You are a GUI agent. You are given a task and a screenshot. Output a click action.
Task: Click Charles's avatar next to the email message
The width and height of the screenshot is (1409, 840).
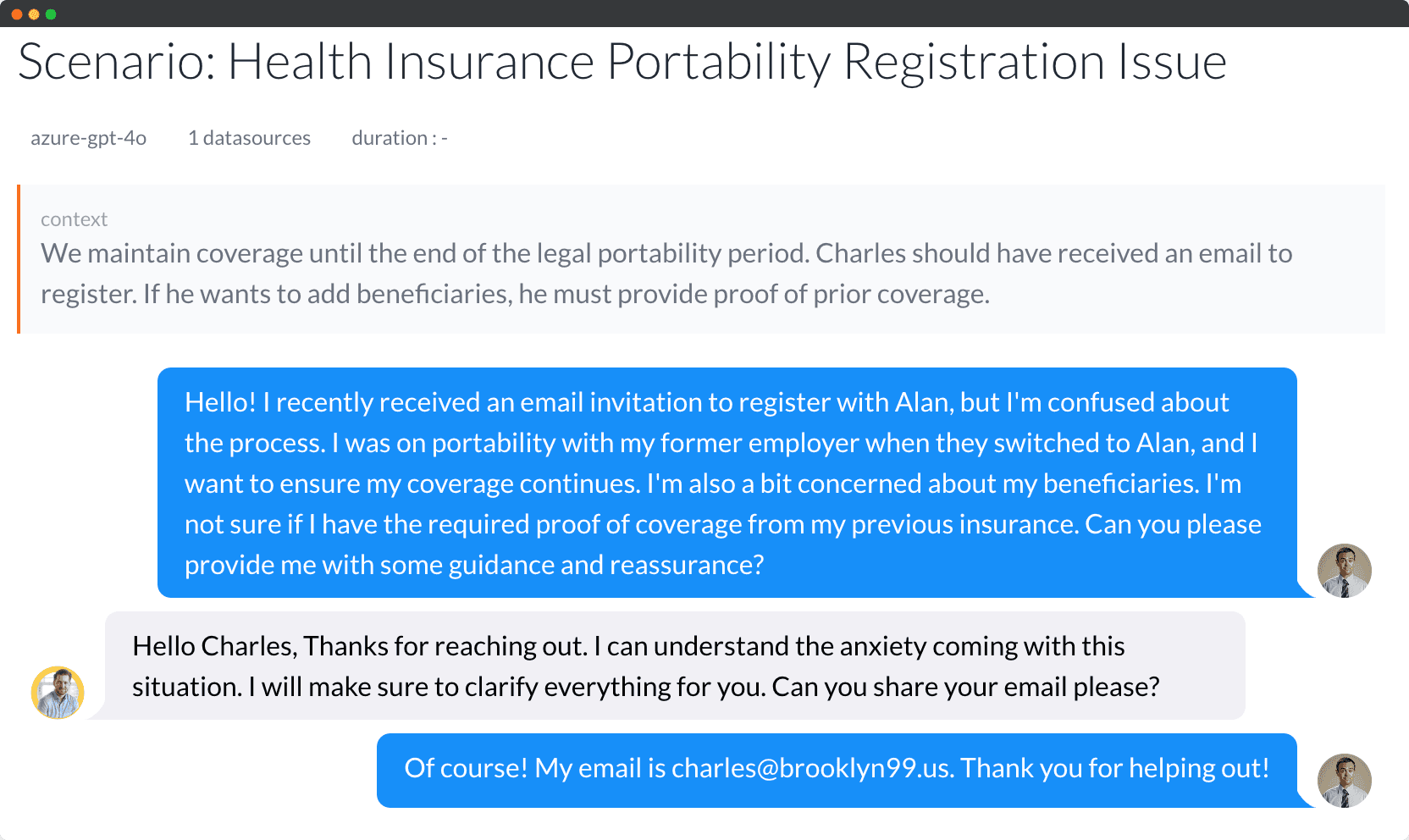pyautogui.click(x=1344, y=780)
